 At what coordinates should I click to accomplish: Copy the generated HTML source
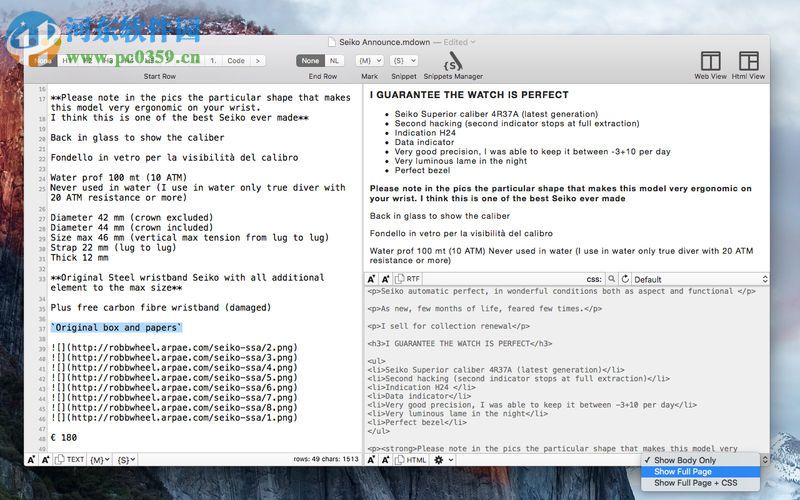(x=411, y=460)
